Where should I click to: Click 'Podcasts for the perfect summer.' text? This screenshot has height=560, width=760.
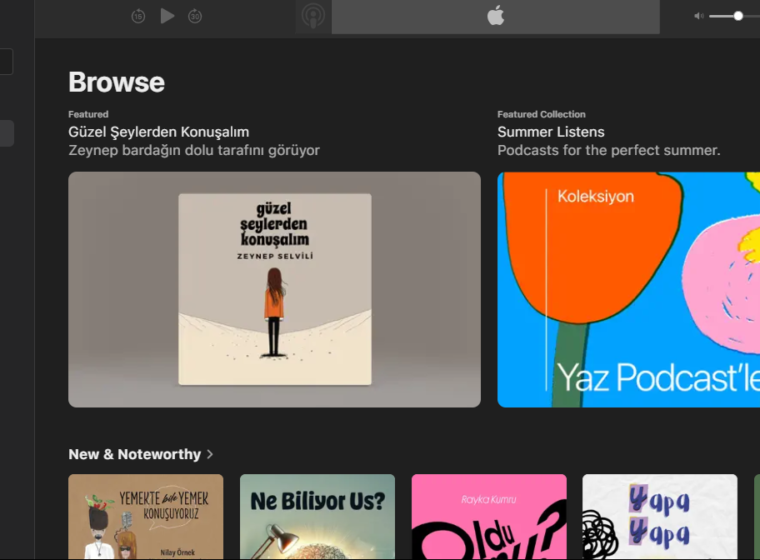(609, 150)
